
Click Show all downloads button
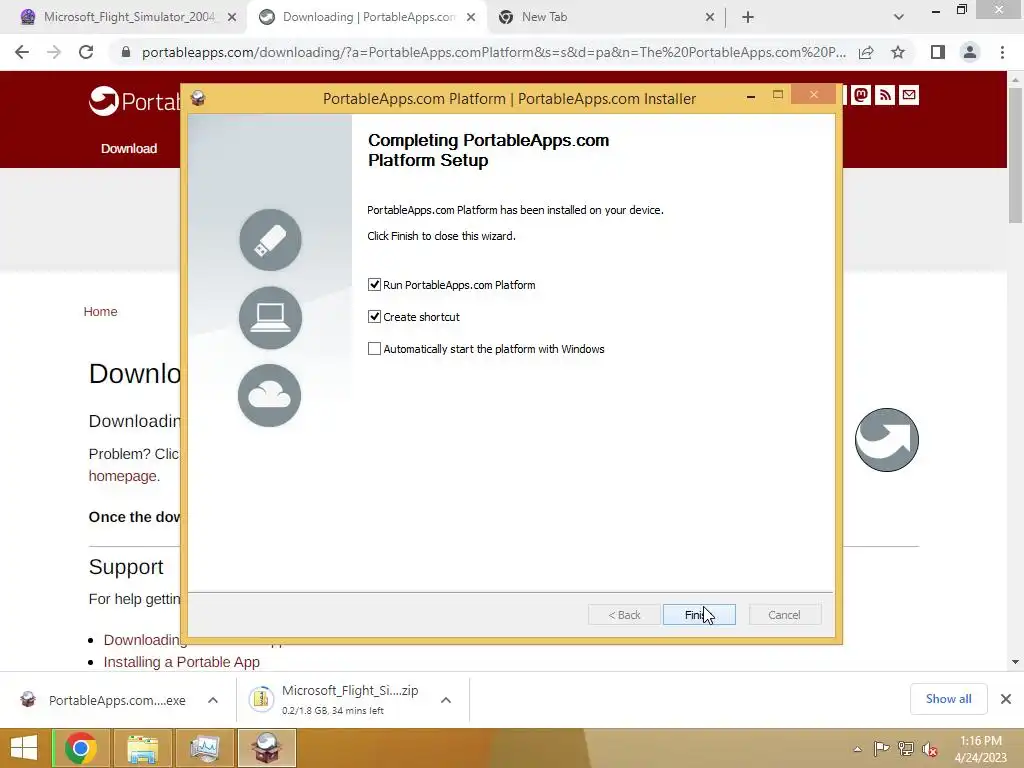pyautogui.click(x=948, y=699)
